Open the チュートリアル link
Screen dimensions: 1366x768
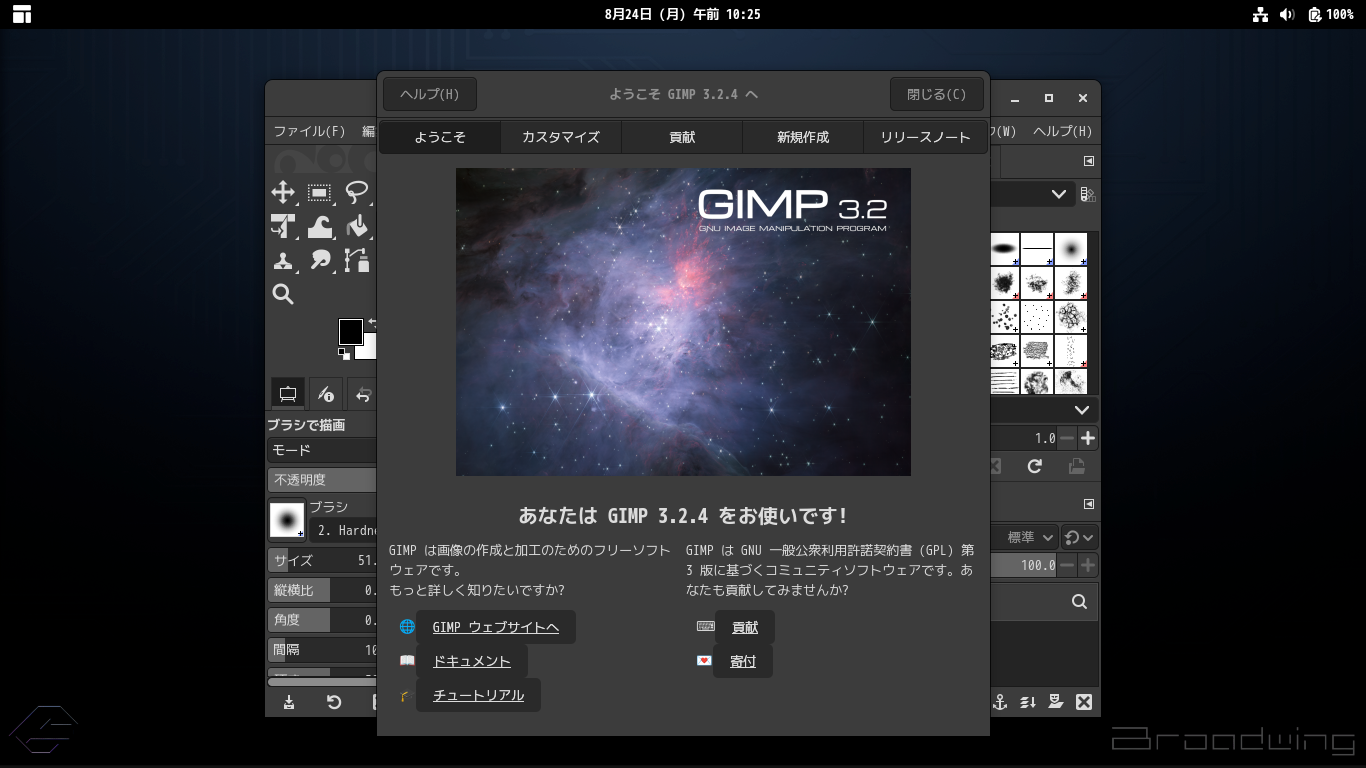tap(478, 695)
